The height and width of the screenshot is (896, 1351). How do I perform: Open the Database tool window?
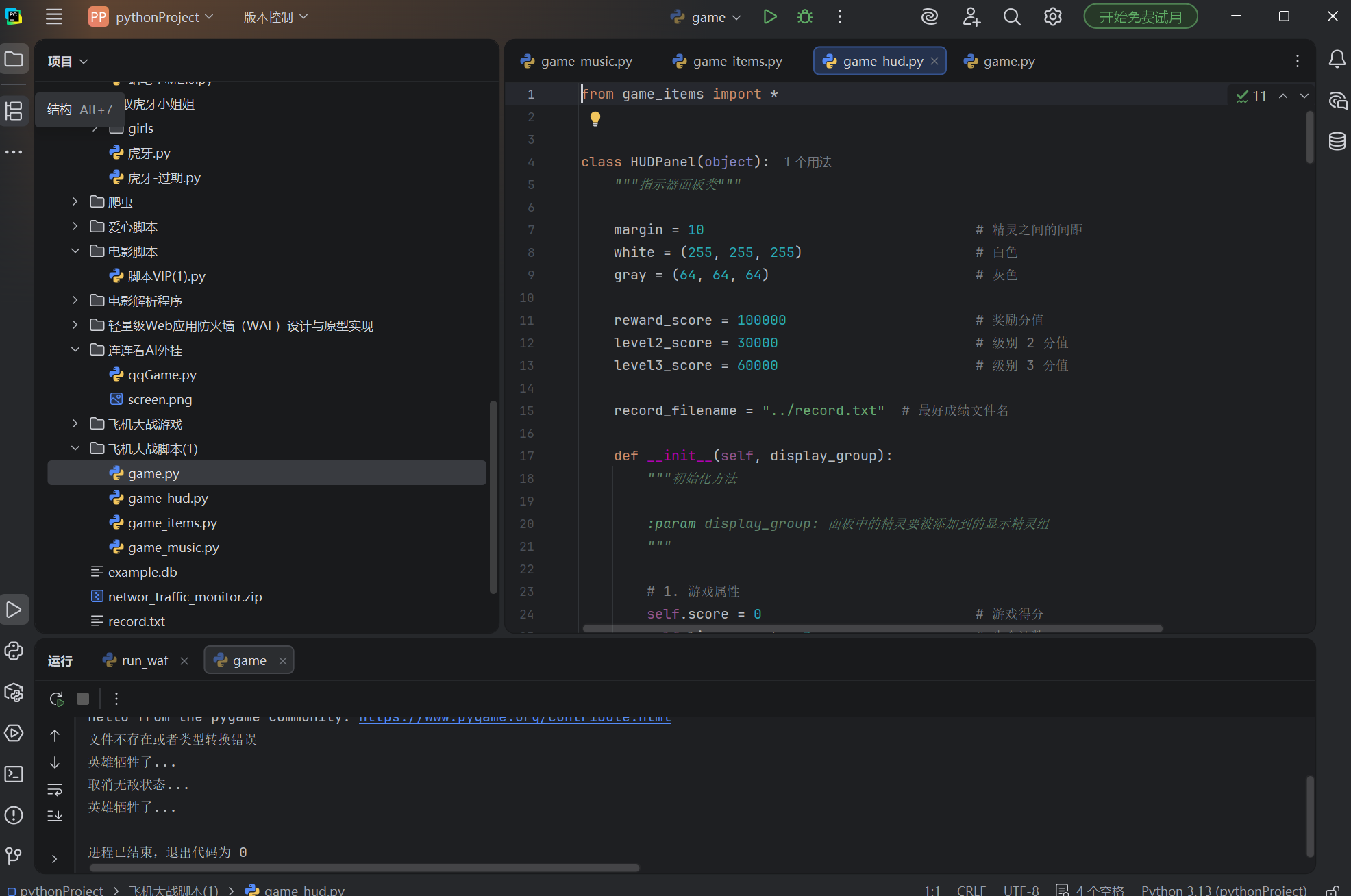click(x=1337, y=141)
